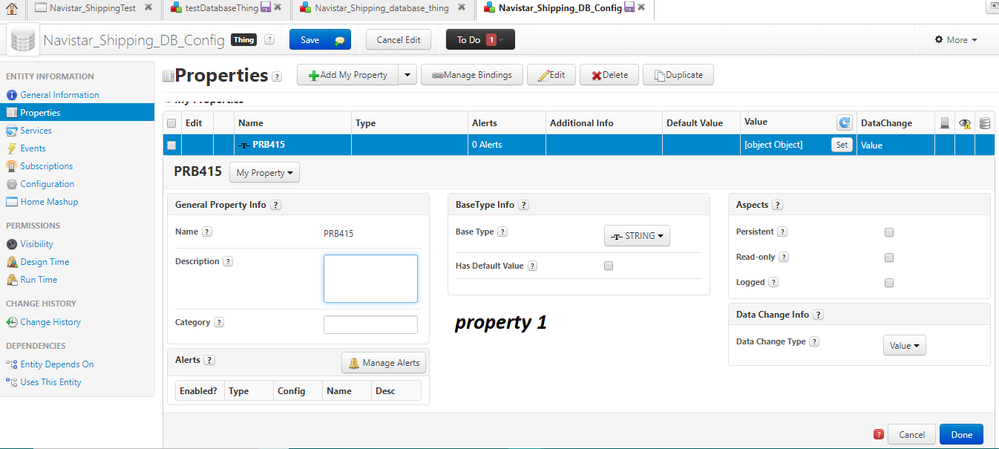Click the Save button
The width and height of the screenshot is (999, 449).
(310, 39)
